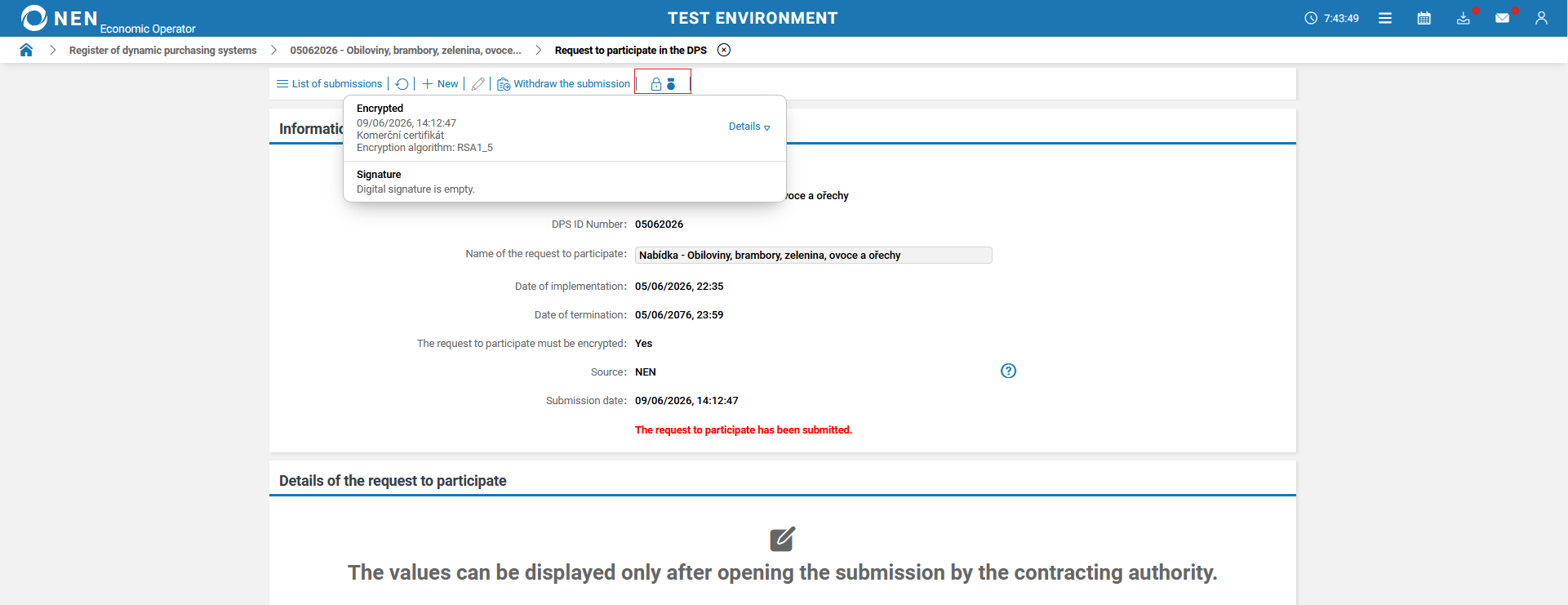The width and height of the screenshot is (1568, 605).
Task: Select the Request to participate in the DPS breadcrumb
Action: pyautogui.click(x=631, y=50)
